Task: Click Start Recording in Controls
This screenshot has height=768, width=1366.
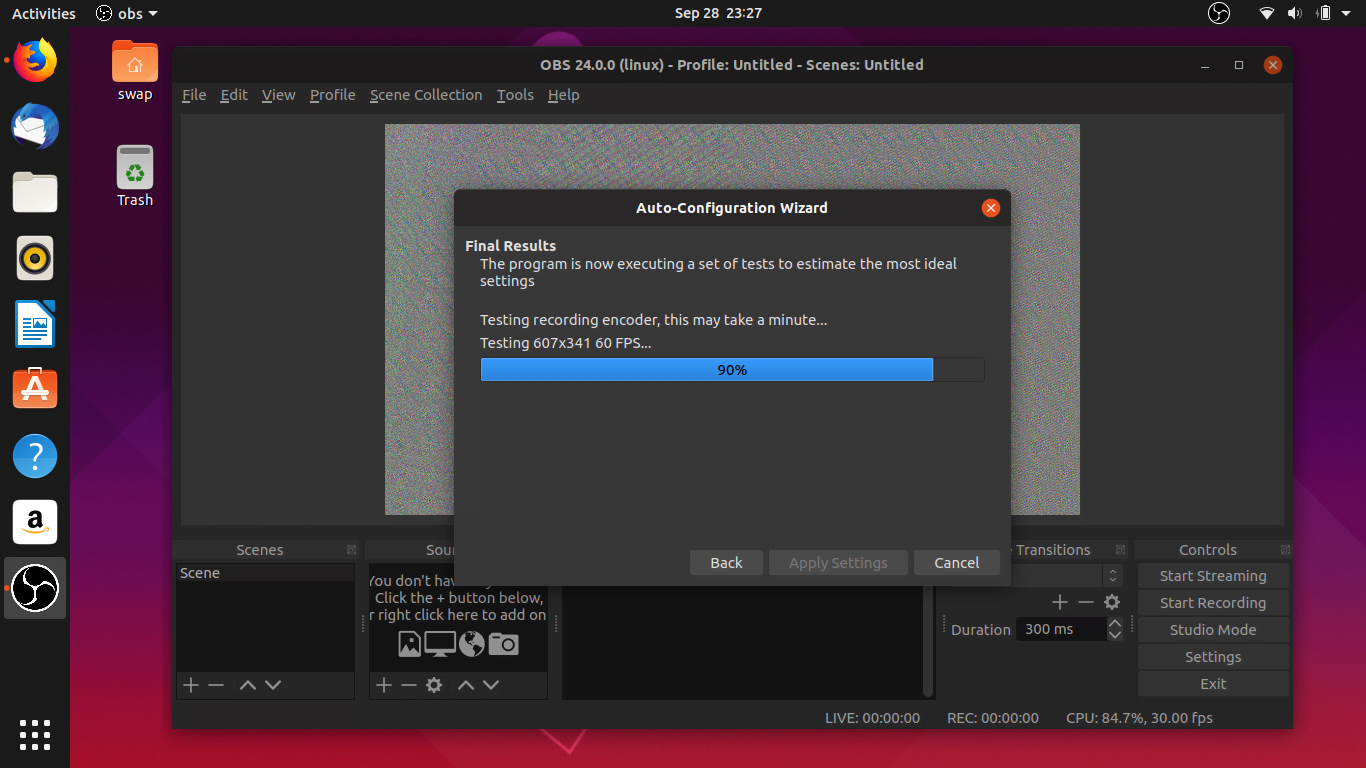Action: (1213, 603)
